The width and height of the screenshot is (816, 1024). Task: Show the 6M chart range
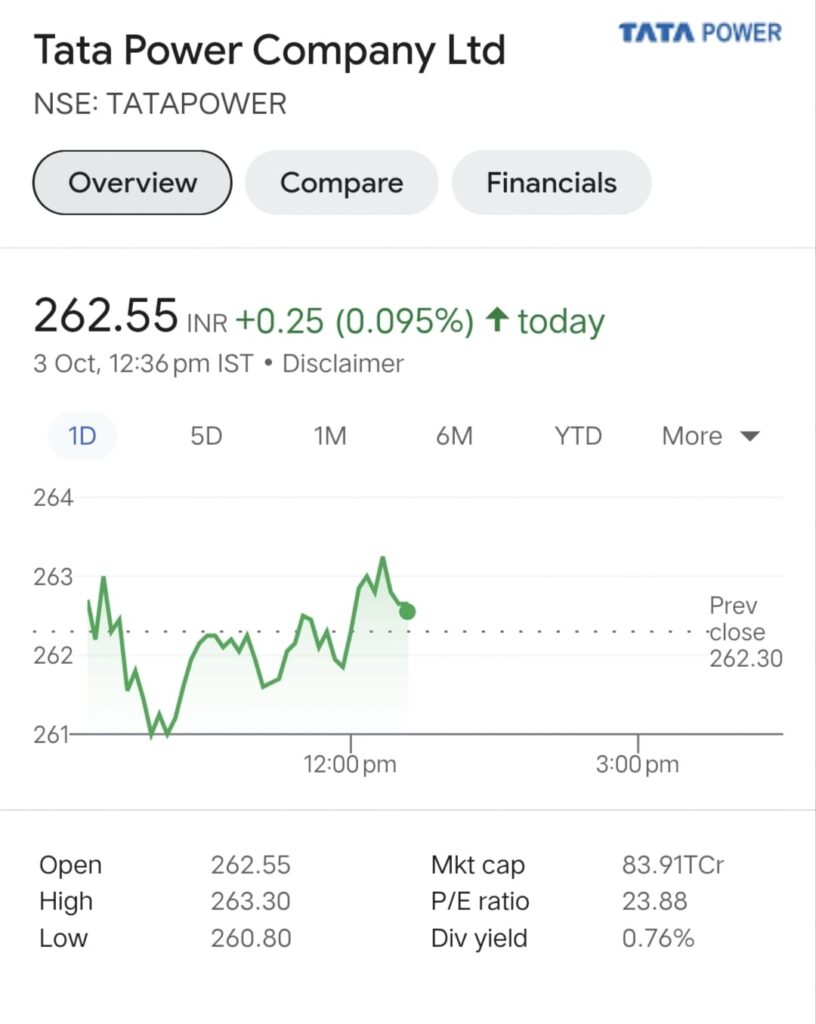click(454, 436)
